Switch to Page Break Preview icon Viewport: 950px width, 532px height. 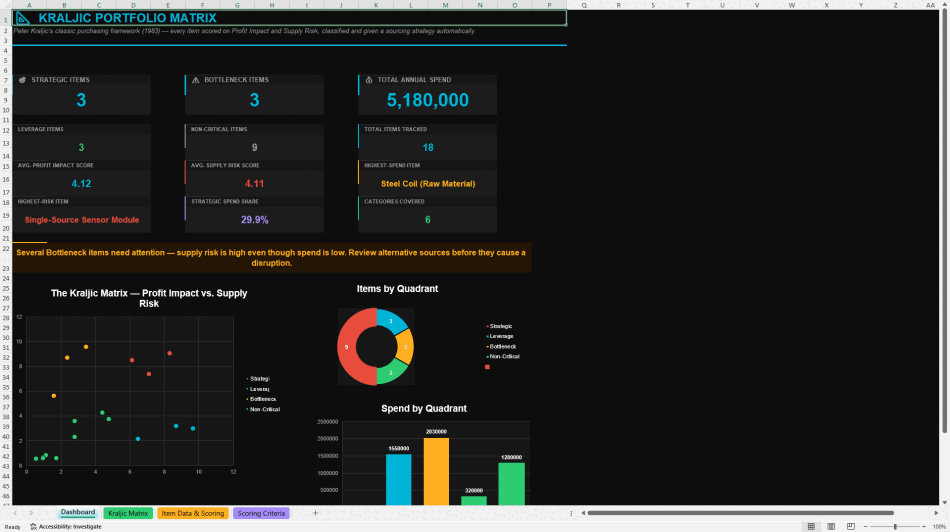coord(851,527)
